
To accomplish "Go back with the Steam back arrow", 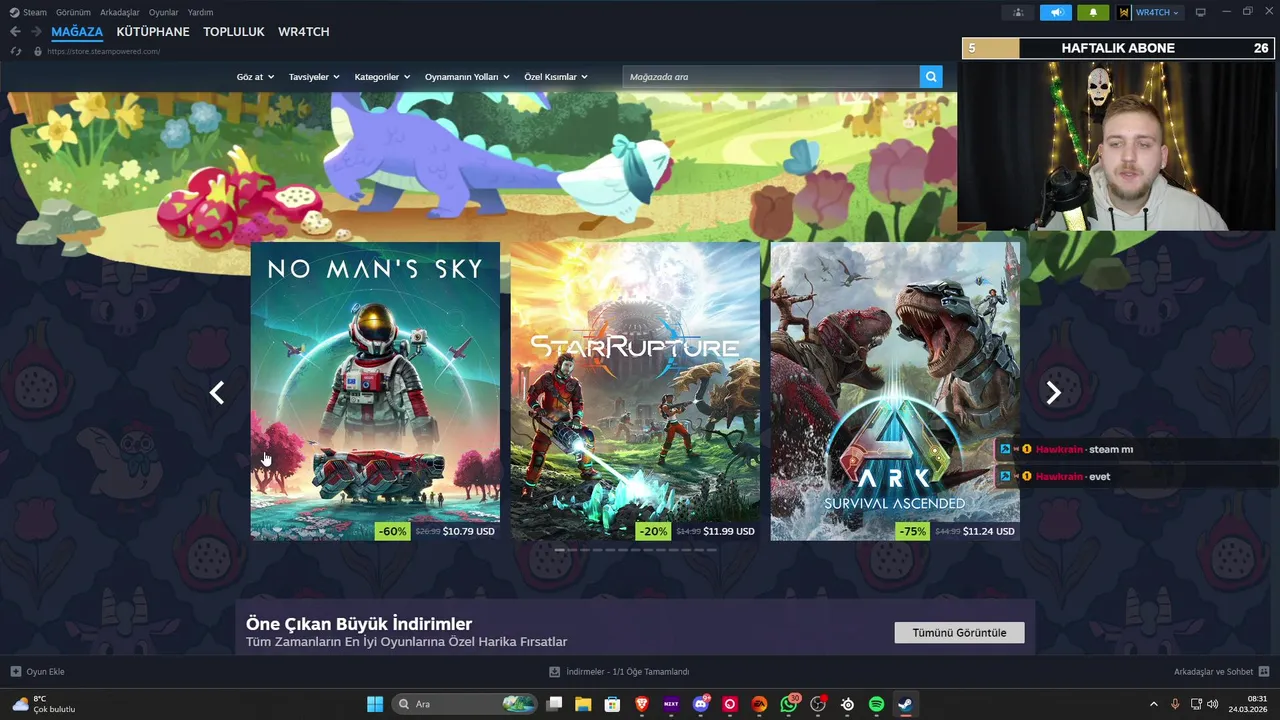I will (x=15, y=32).
